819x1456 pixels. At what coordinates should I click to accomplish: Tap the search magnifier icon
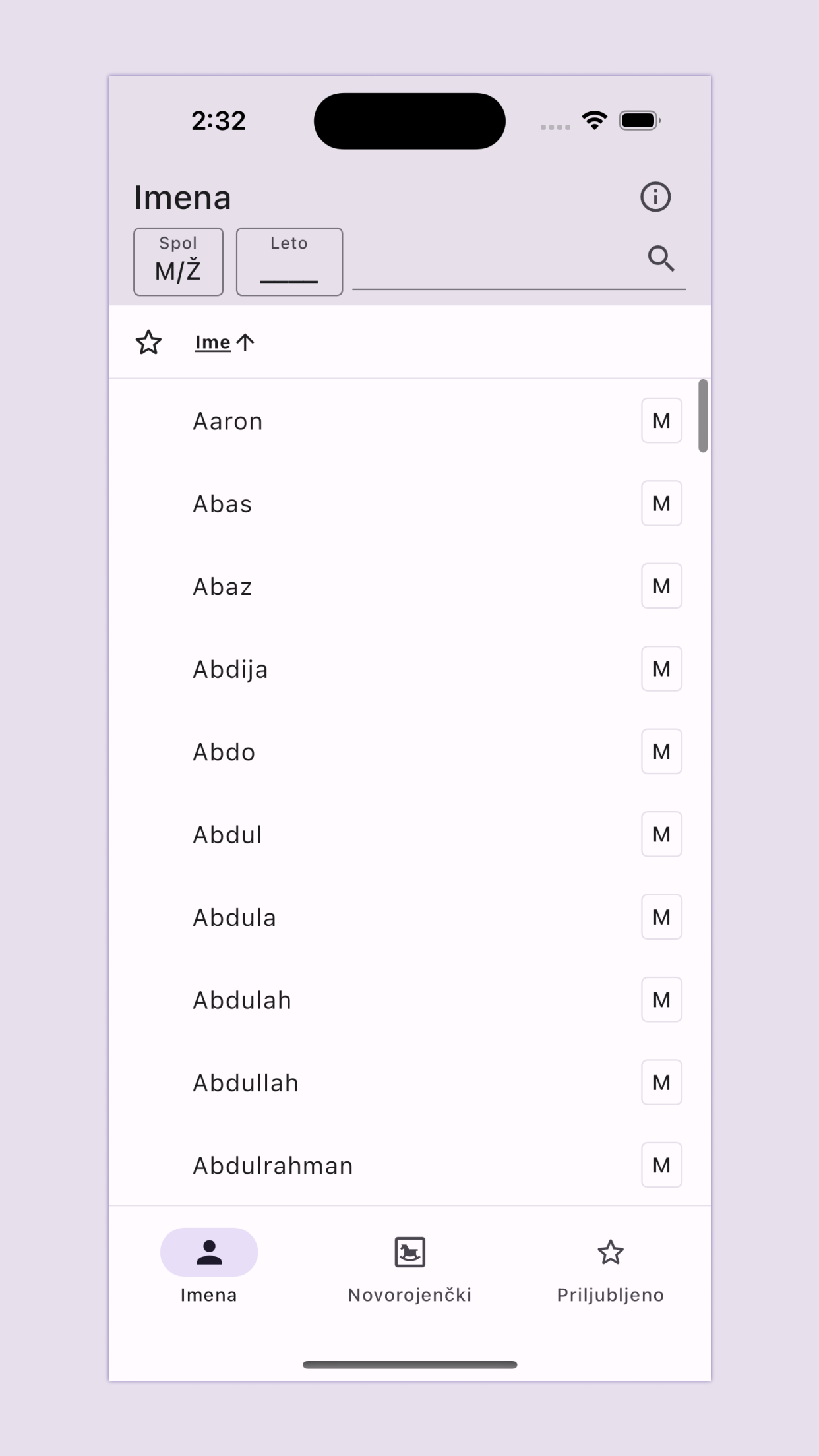coord(661,258)
